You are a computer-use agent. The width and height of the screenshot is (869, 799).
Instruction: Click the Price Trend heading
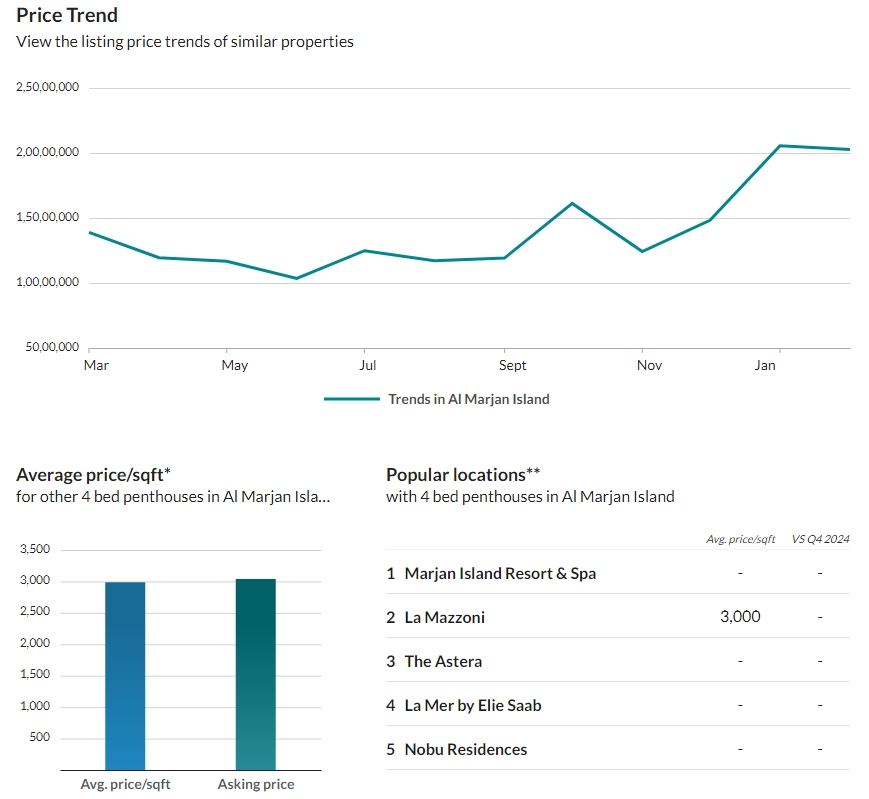pos(67,15)
